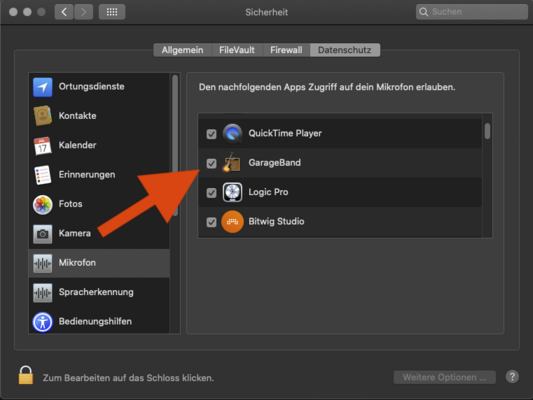Open the Kontakte address book icon

[42, 116]
